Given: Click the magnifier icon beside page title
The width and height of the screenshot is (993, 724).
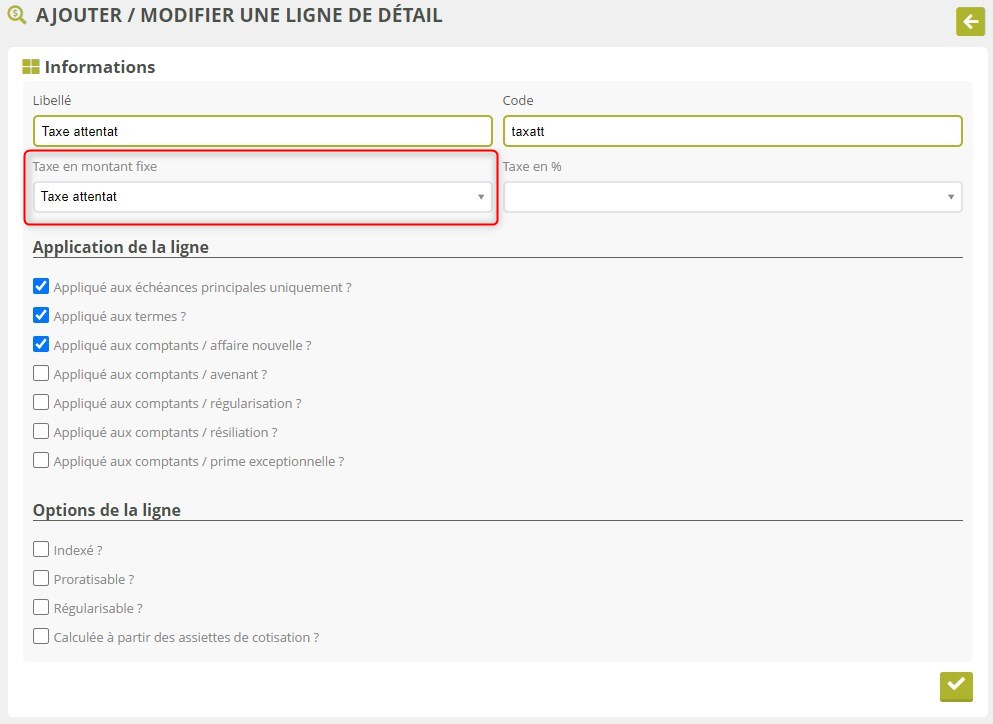Looking at the screenshot, I should point(16,16).
